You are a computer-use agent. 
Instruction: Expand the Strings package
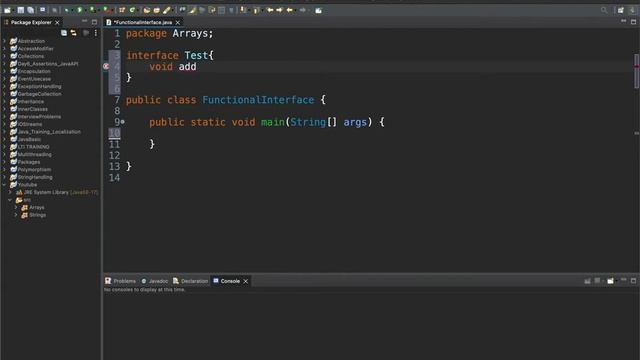pos(16,215)
